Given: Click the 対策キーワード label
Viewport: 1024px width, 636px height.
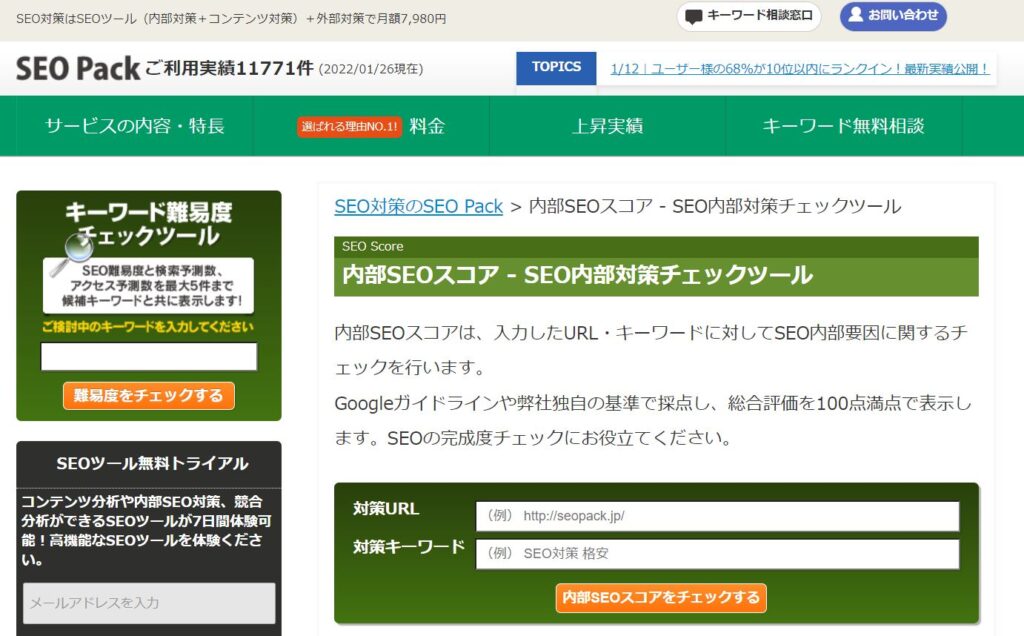Looking at the screenshot, I should 409,547.
